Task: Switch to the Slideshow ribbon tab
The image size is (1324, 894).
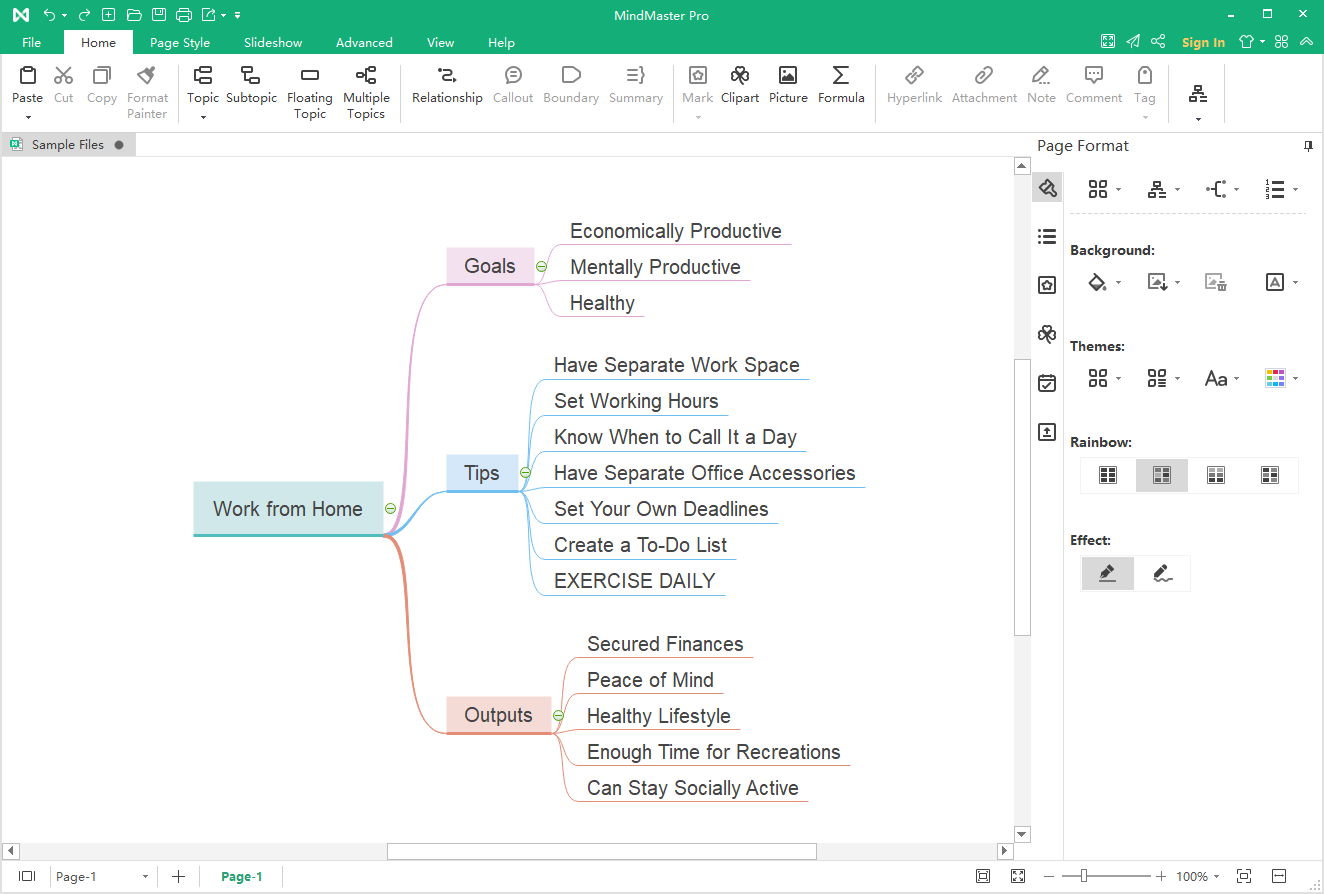Action: (x=273, y=42)
